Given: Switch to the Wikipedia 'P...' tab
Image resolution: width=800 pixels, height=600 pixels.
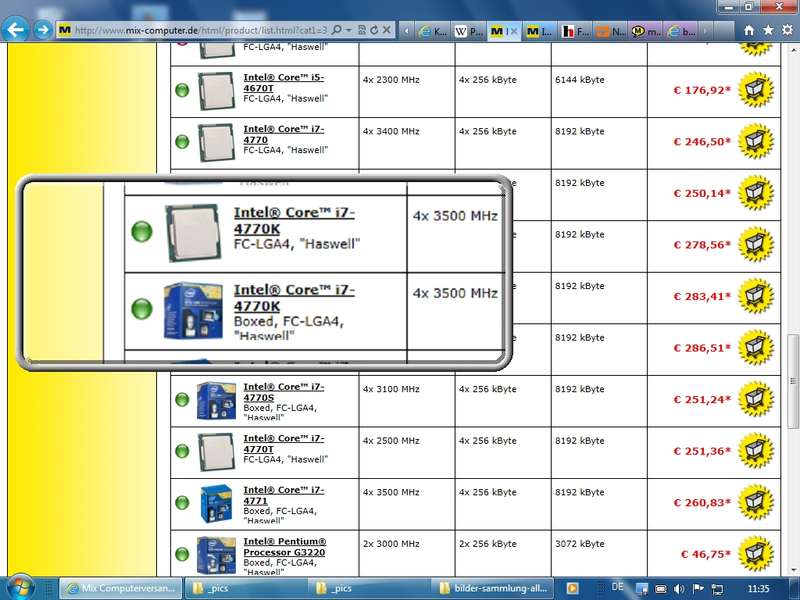Looking at the screenshot, I should (x=469, y=31).
